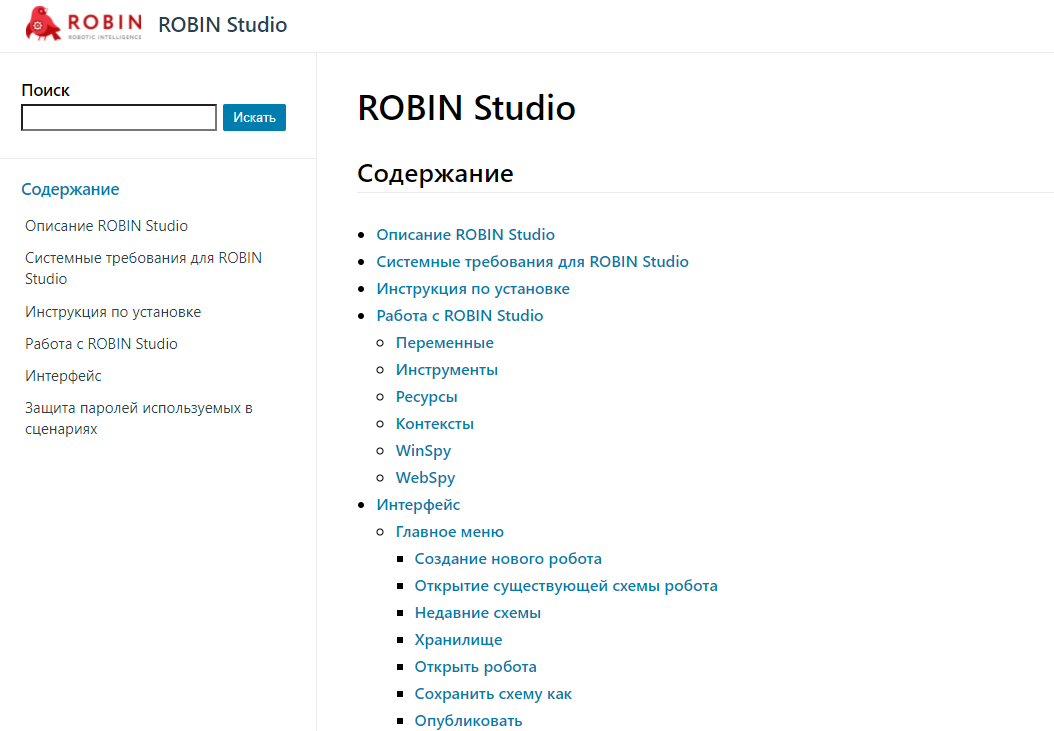Open the sidebar Интерфейс item

63,376
